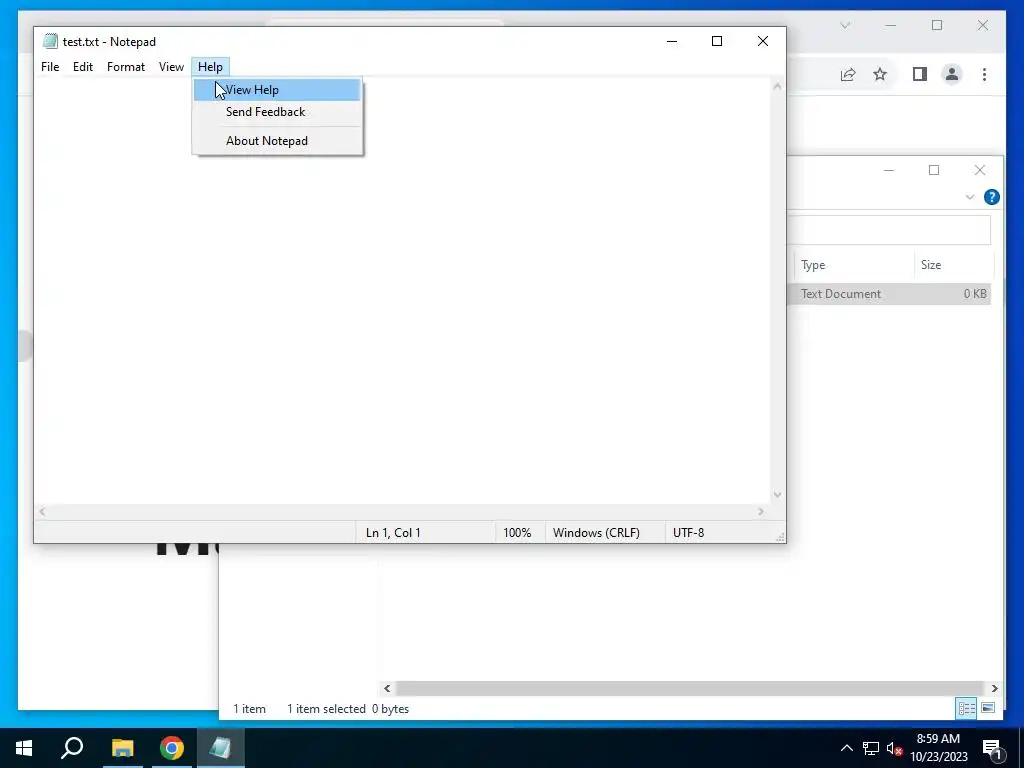This screenshot has width=1024, height=768.
Task: Maximize the Chrome window
Action: (x=937, y=25)
